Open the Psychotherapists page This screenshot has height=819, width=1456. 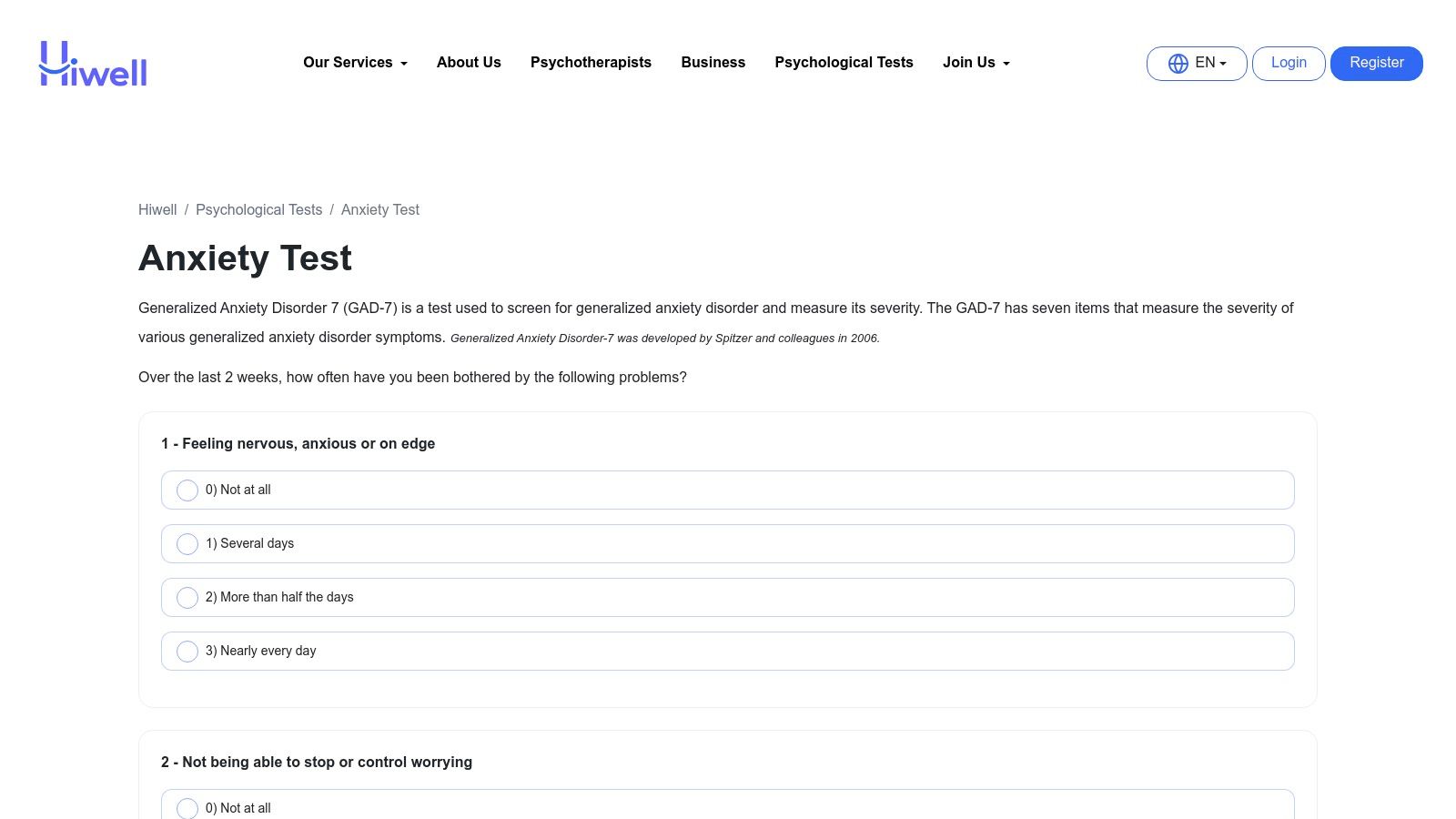(x=591, y=63)
